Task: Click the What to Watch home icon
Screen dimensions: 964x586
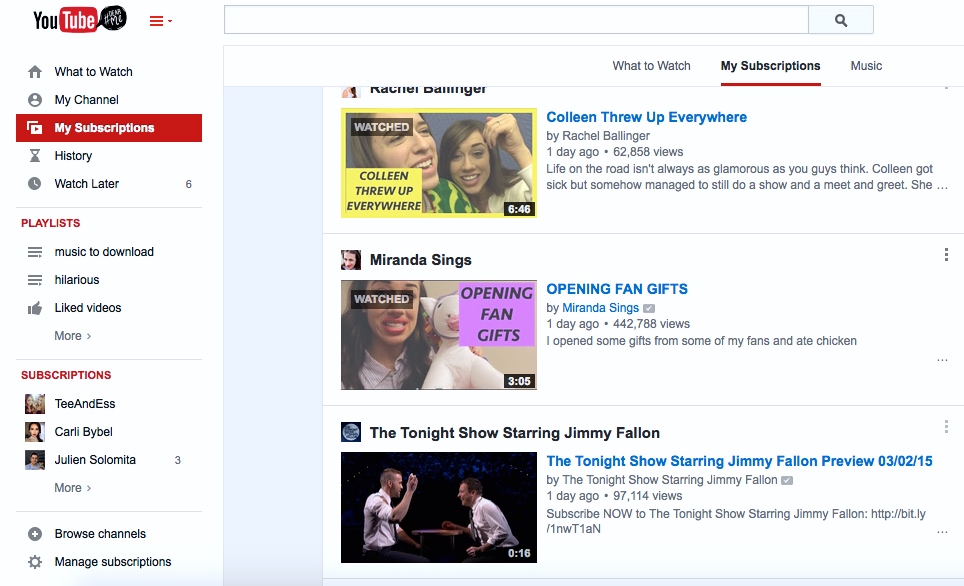Action: tap(35, 72)
